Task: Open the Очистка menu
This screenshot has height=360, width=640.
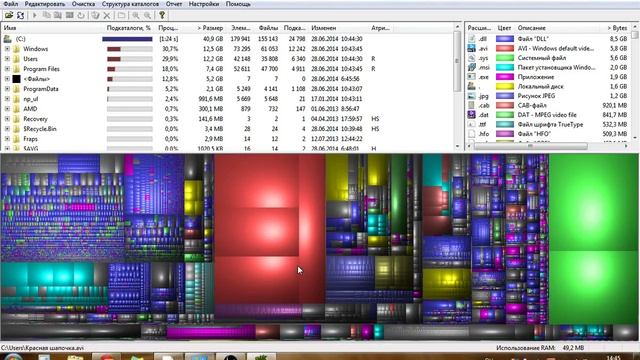Action: pos(83,4)
